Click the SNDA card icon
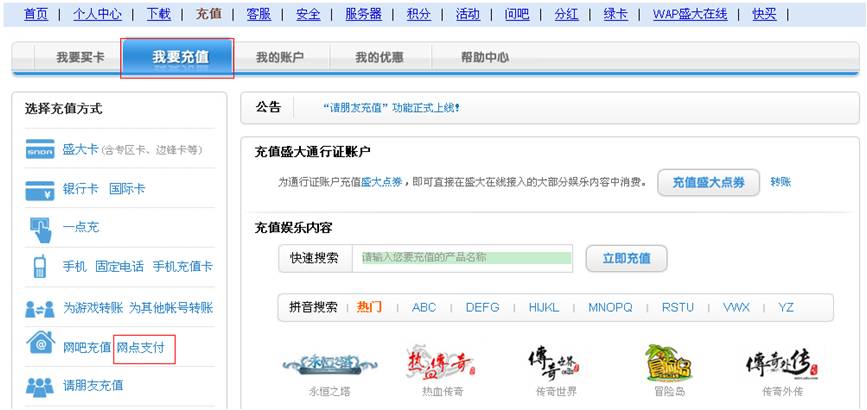867x410 pixels. [40, 149]
